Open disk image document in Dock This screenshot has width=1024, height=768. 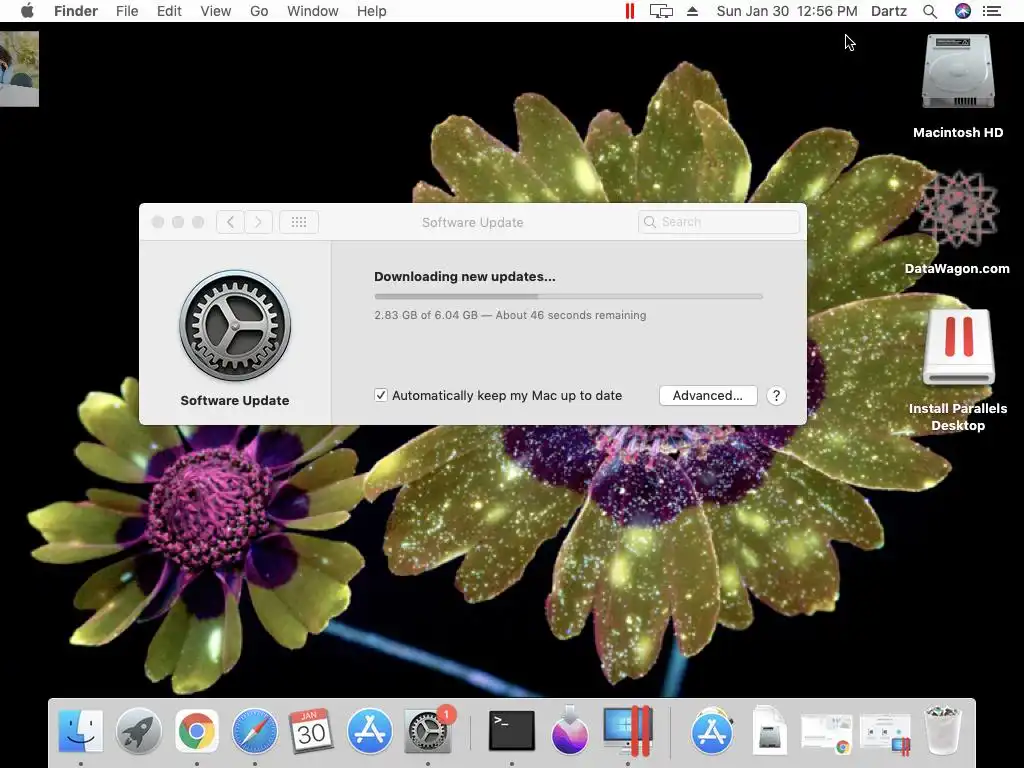[x=769, y=731]
